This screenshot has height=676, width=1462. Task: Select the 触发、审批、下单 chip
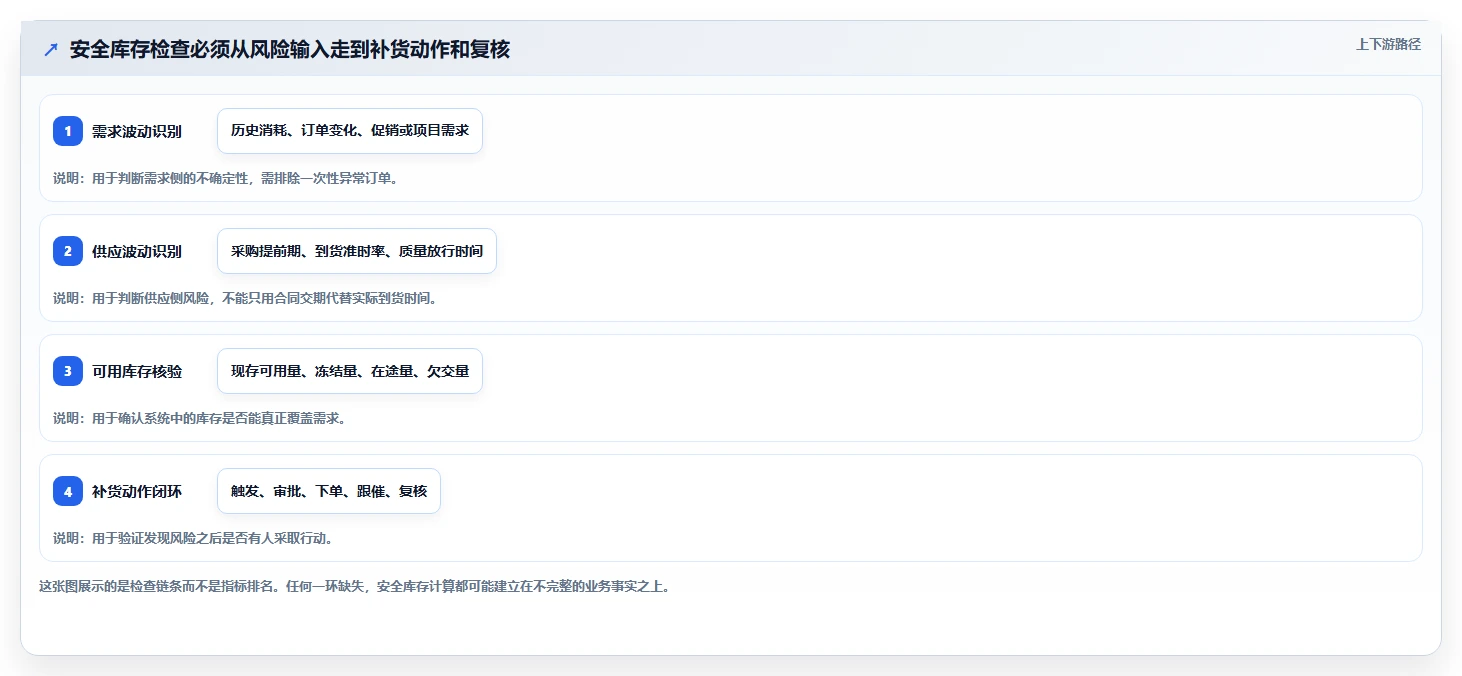pyautogui.click(x=329, y=491)
